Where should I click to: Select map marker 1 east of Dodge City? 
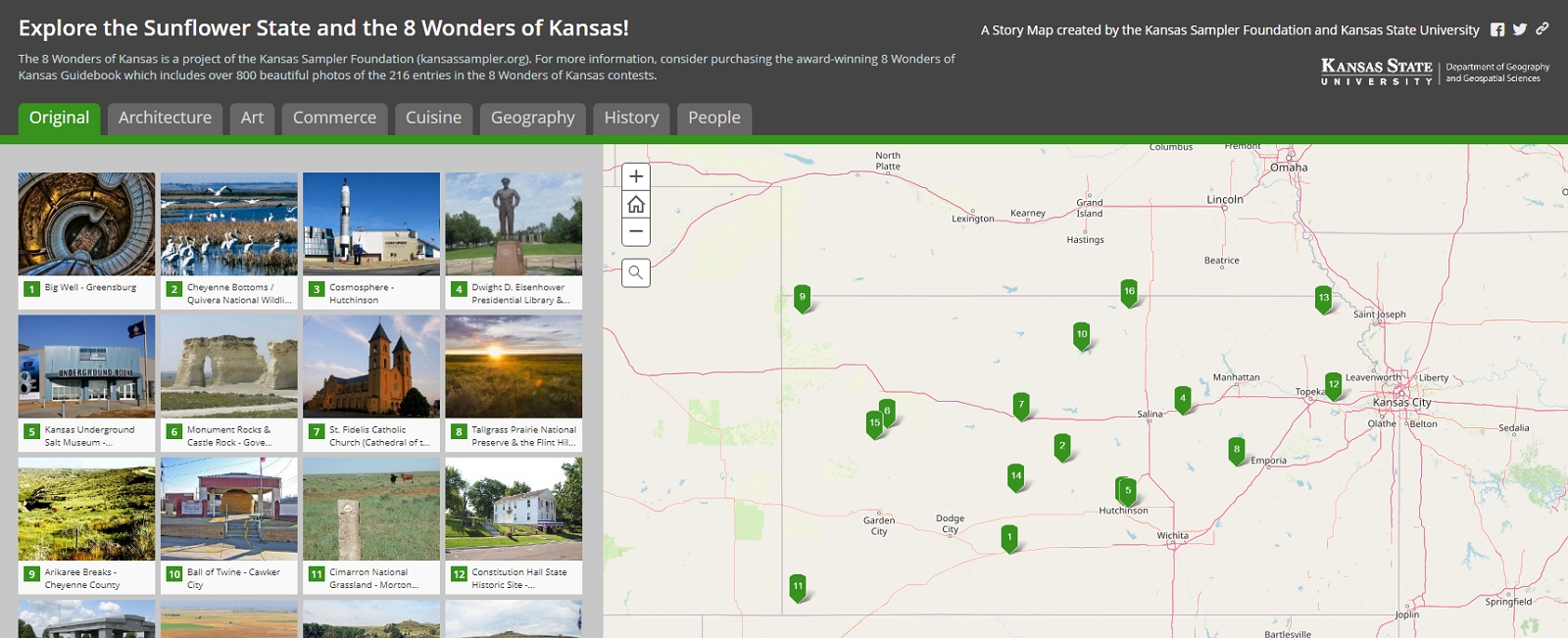coord(1009,538)
